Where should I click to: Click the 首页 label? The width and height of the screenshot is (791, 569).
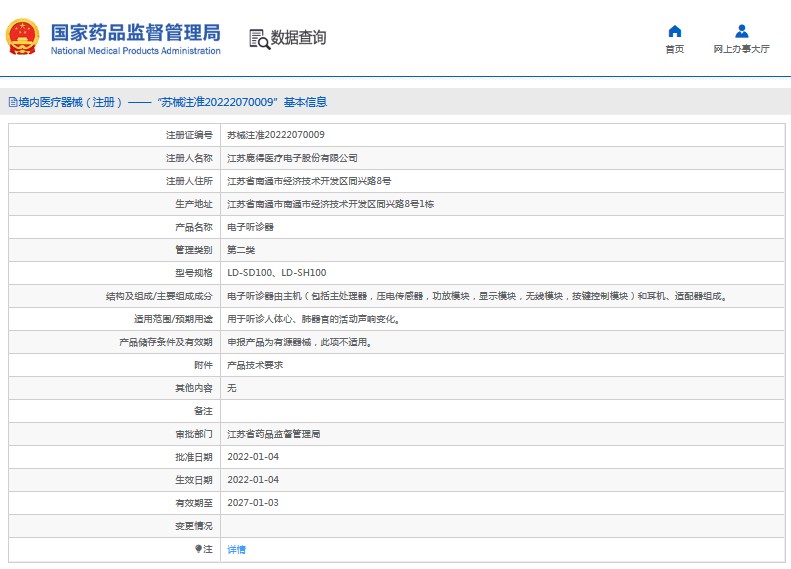[x=674, y=49]
